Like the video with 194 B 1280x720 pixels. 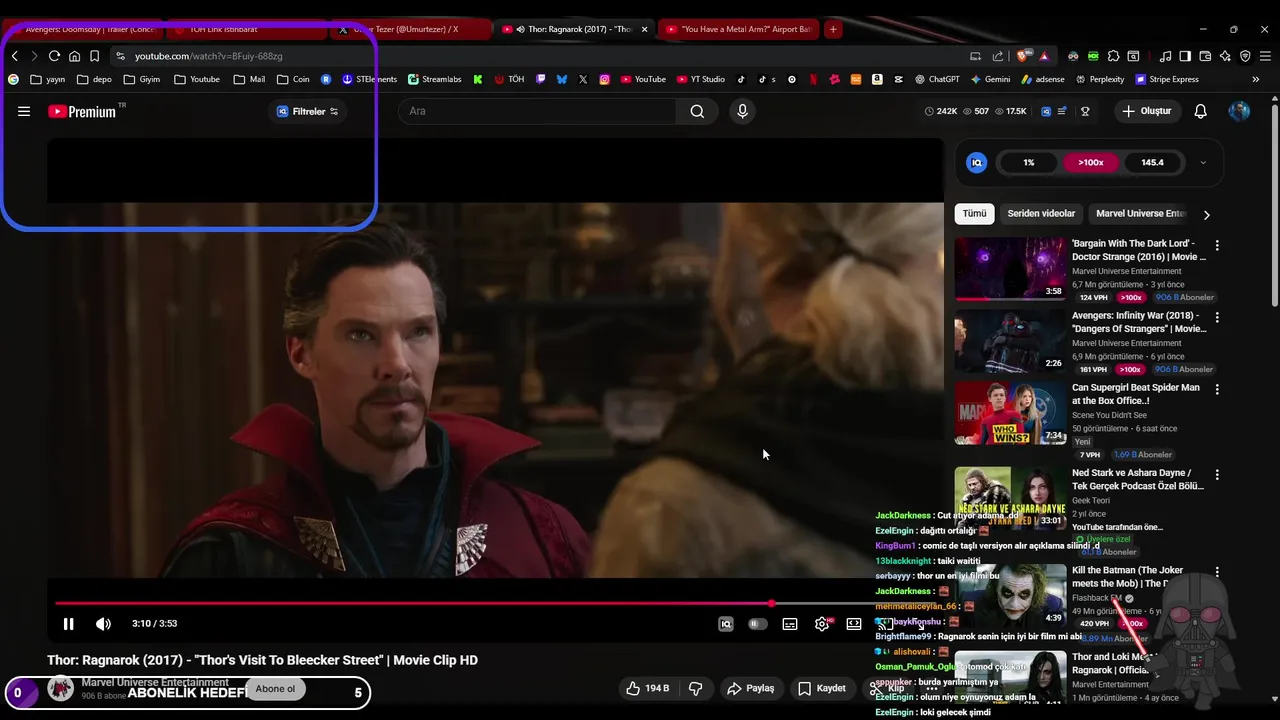tap(648, 688)
